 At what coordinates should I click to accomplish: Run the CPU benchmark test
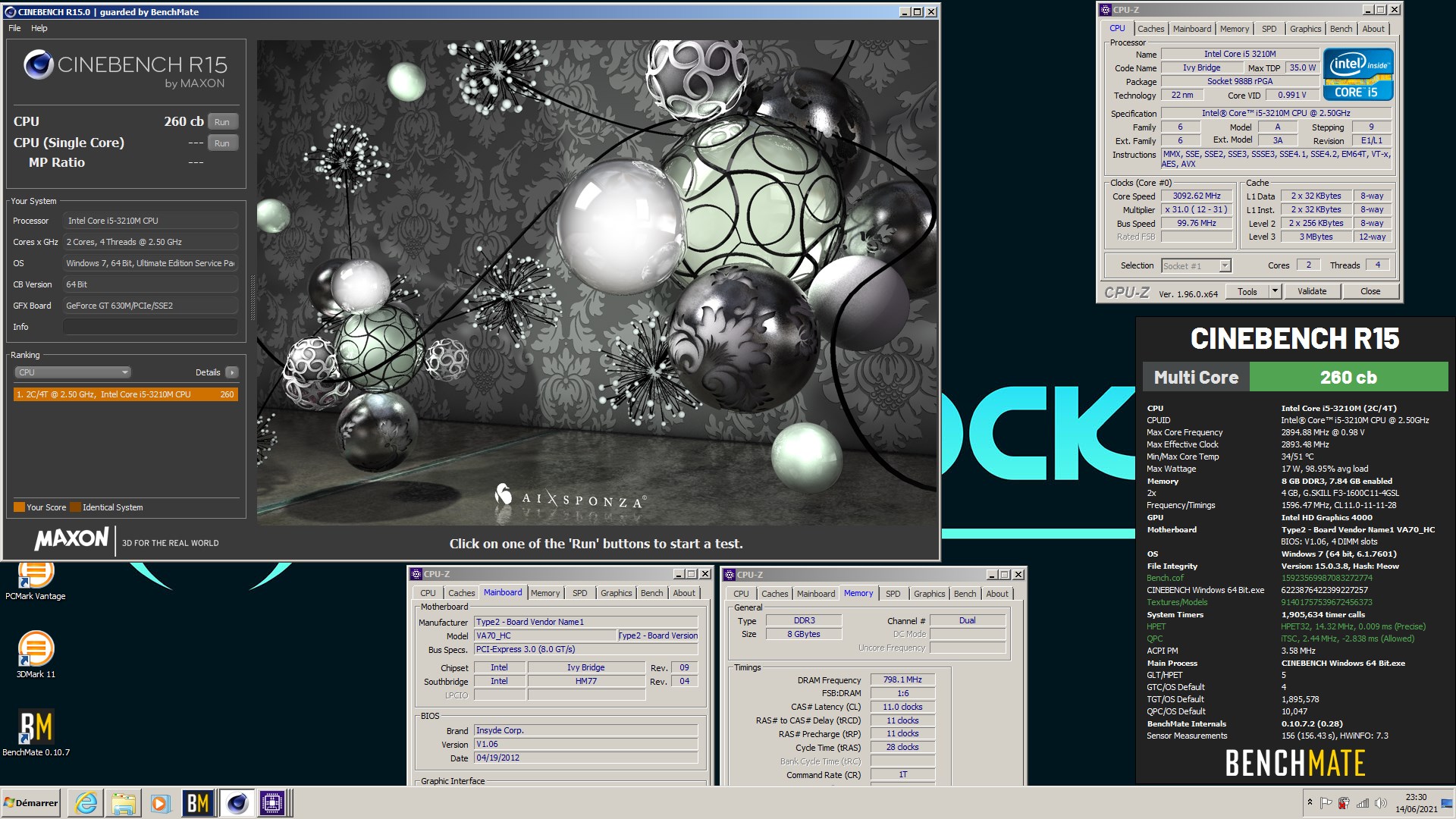(x=222, y=122)
